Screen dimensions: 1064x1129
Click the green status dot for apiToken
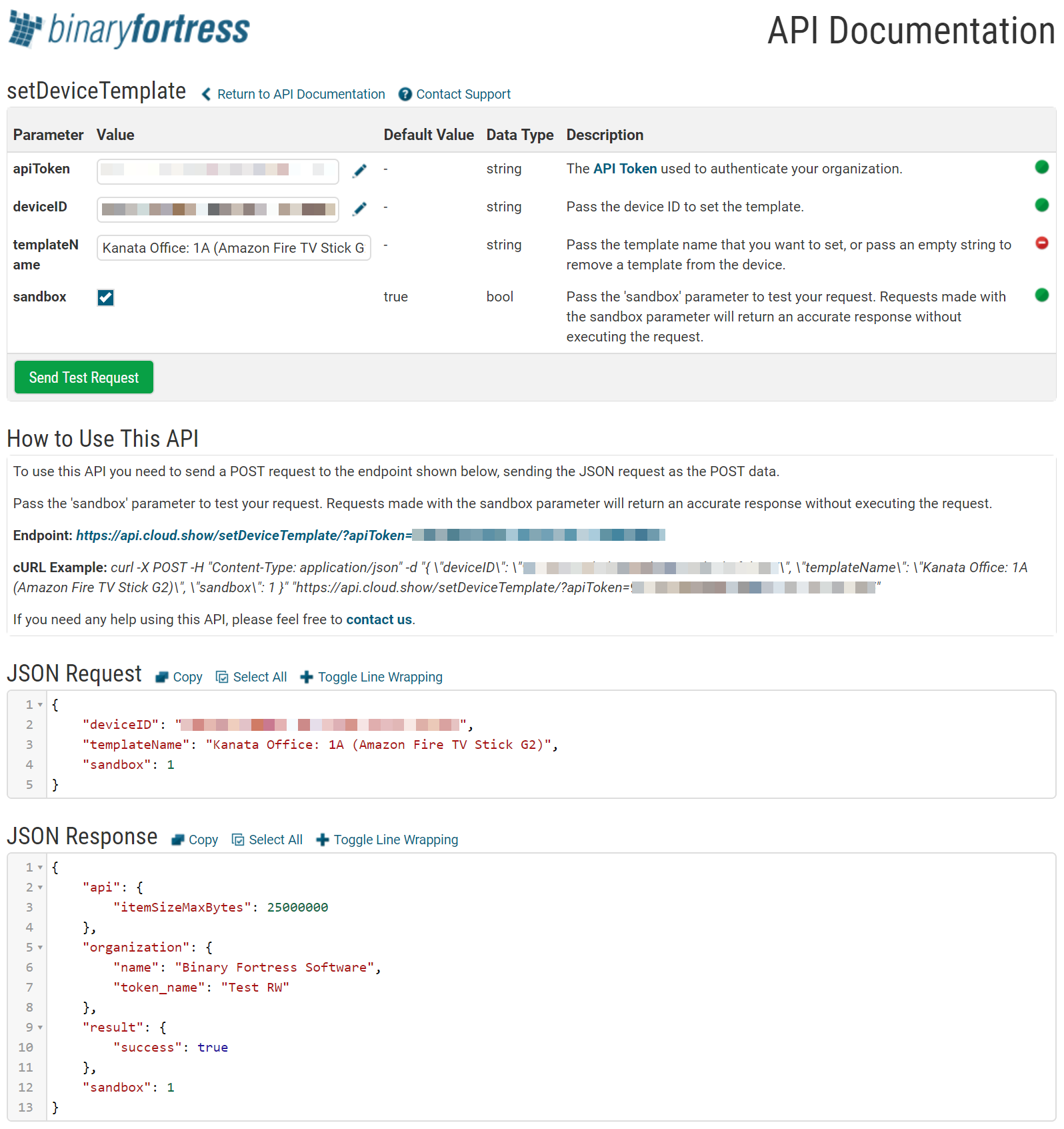[x=1041, y=167]
